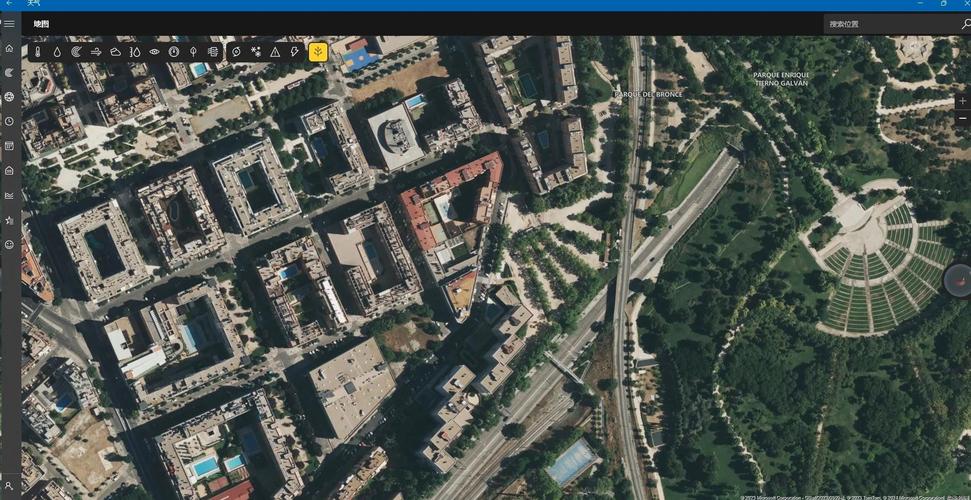The image size is (971, 500).
Task: Open the maps globe sidebar item
Action: click(9, 97)
